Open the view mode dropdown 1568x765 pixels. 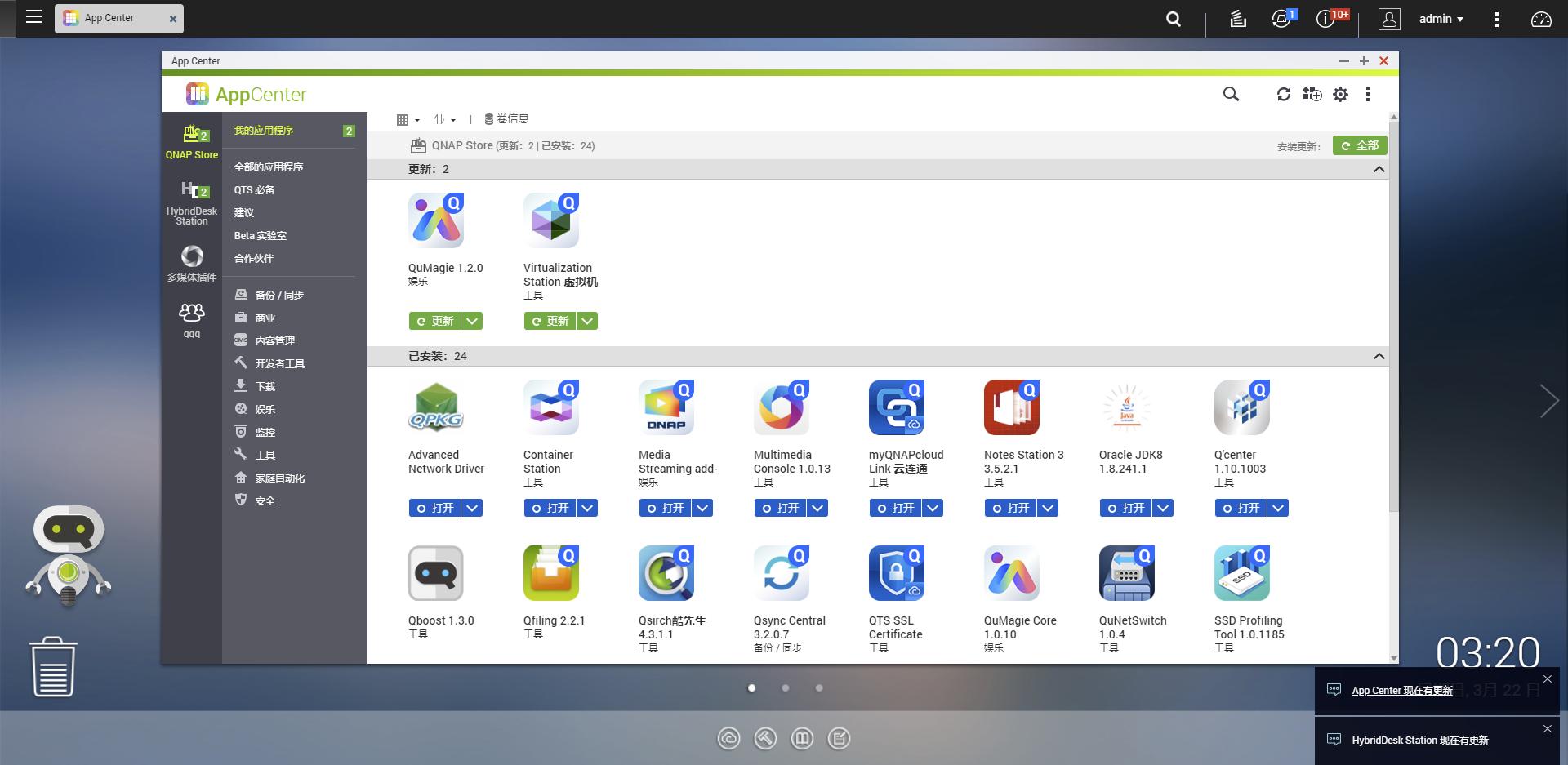click(408, 119)
